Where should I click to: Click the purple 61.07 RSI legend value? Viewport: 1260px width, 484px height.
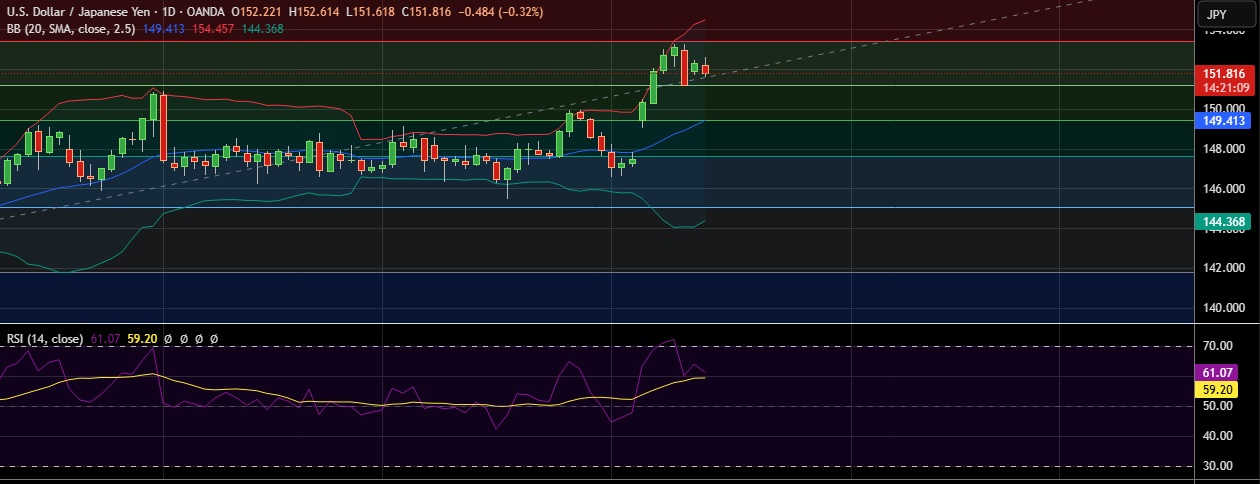pos(105,339)
